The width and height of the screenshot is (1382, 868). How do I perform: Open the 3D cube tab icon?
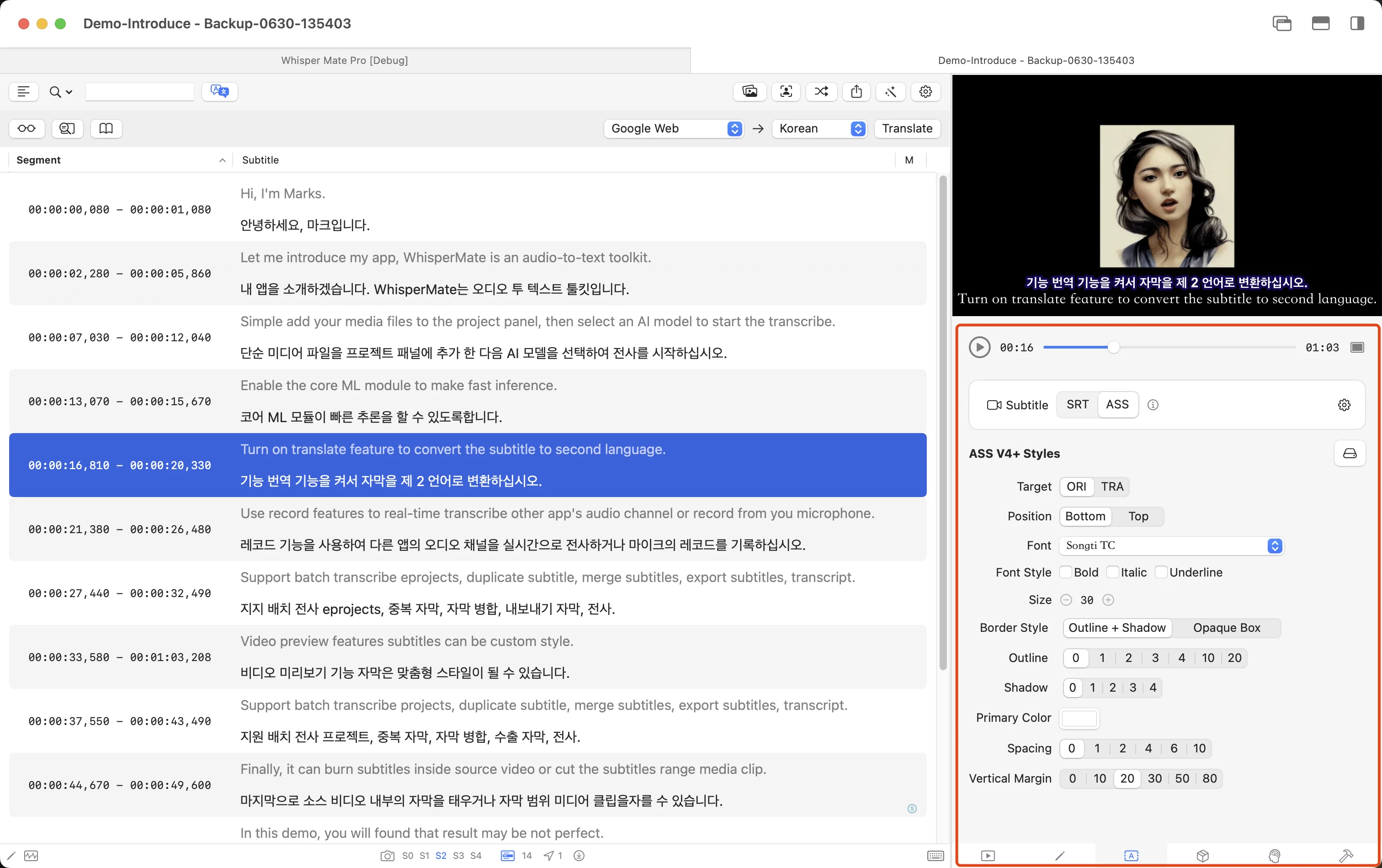pos(1203,856)
